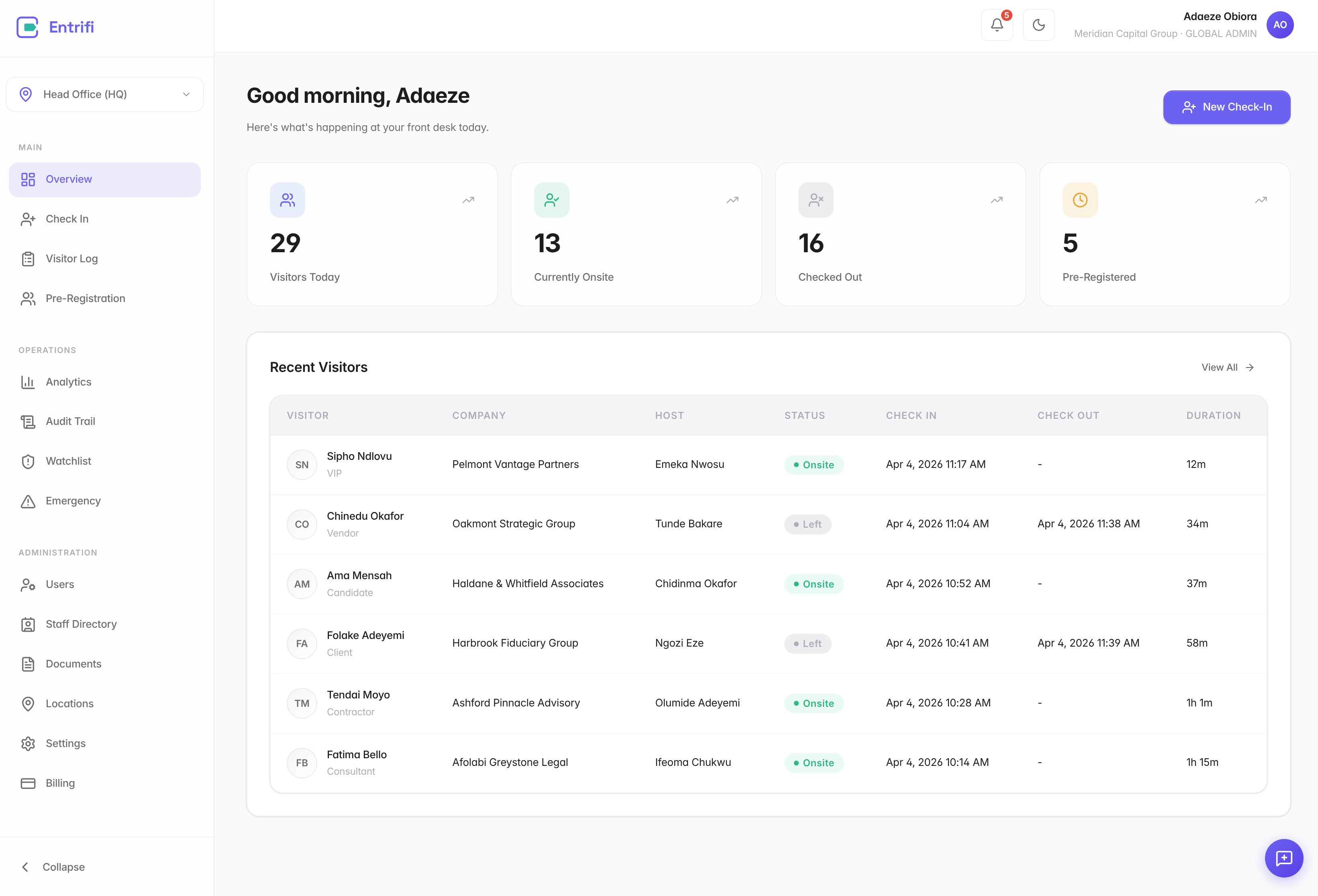Open the chat support floating button
Viewport: 1318px width, 896px height.
pyautogui.click(x=1283, y=858)
